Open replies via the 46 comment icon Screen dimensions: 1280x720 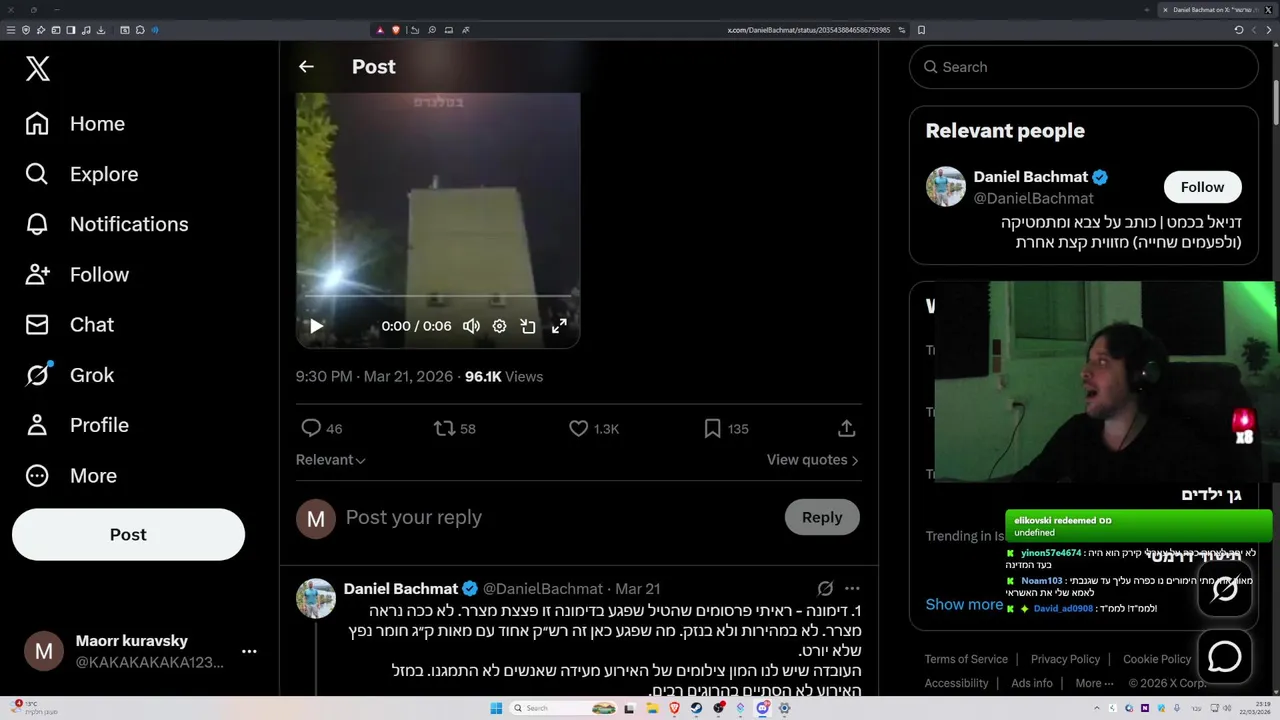point(322,428)
